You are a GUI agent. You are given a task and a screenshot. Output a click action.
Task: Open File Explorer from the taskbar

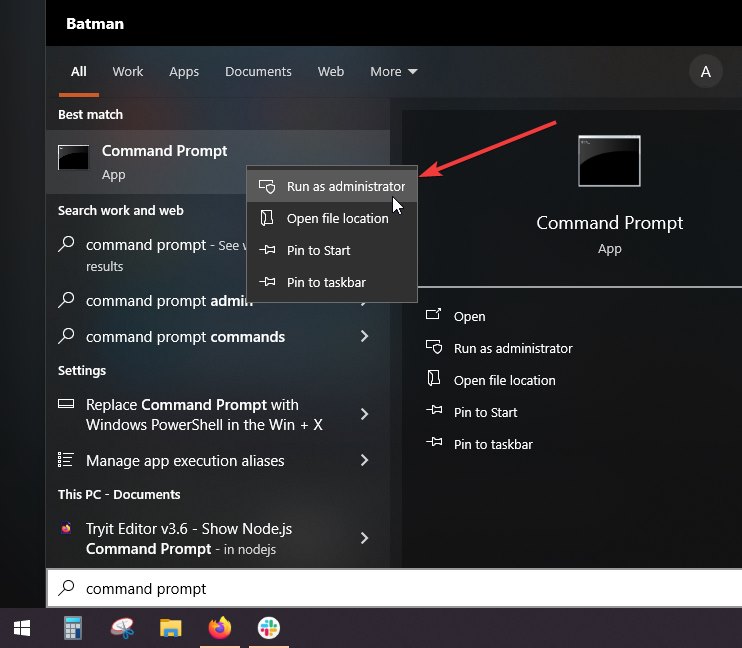[x=171, y=628]
